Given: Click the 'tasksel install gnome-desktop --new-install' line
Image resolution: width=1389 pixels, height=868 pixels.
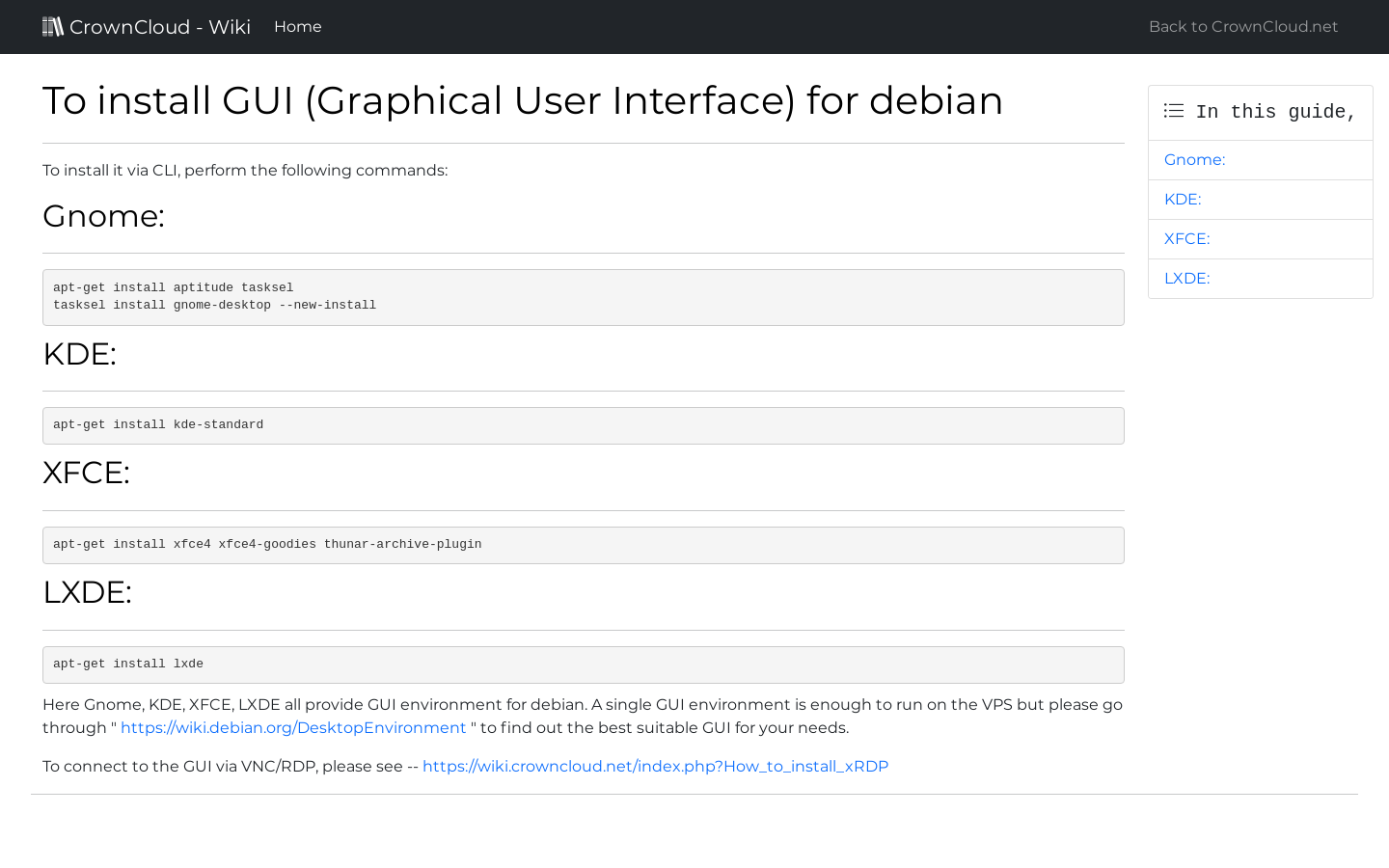Looking at the screenshot, I should click(x=215, y=305).
